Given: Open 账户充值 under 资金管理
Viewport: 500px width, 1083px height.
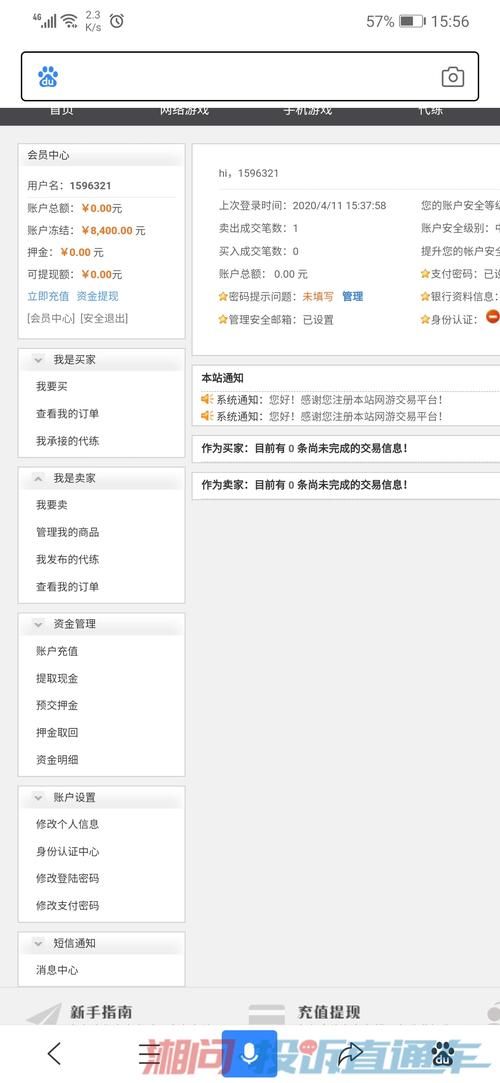Looking at the screenshot, I should click(57, 651).
